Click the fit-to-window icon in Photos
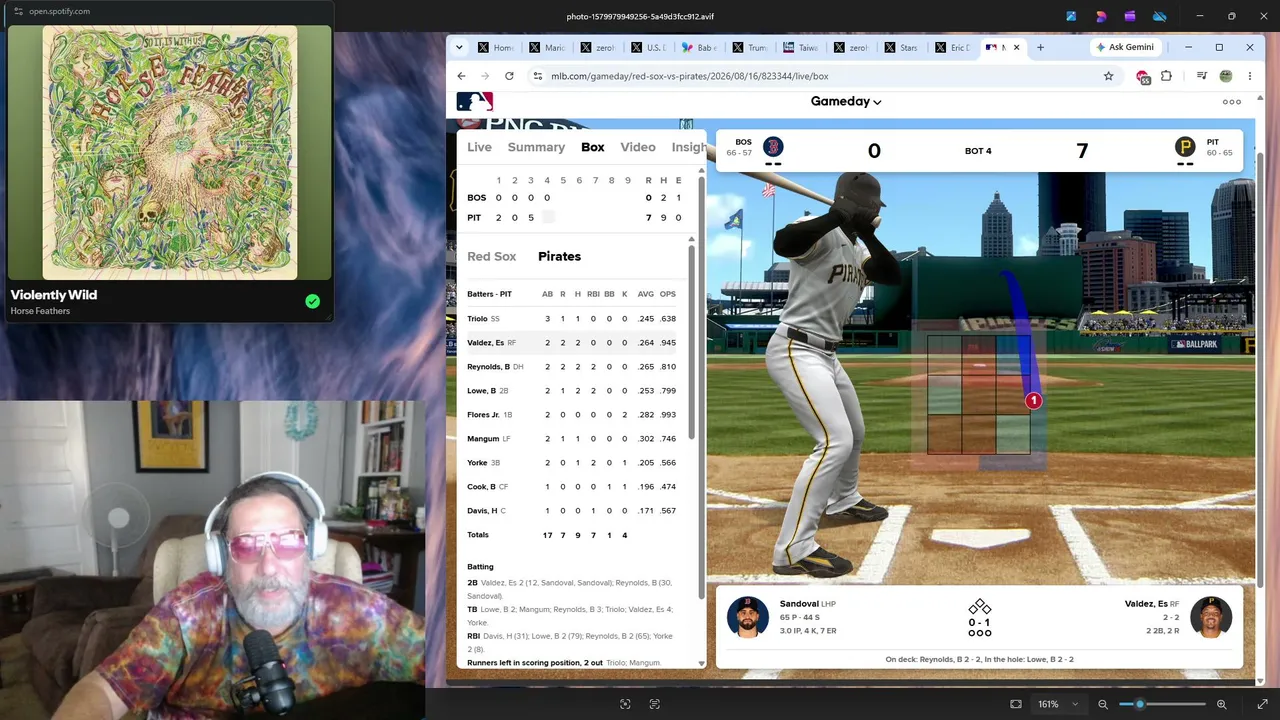Viewport: 1280px width, 720px height. coord(1016,704)
